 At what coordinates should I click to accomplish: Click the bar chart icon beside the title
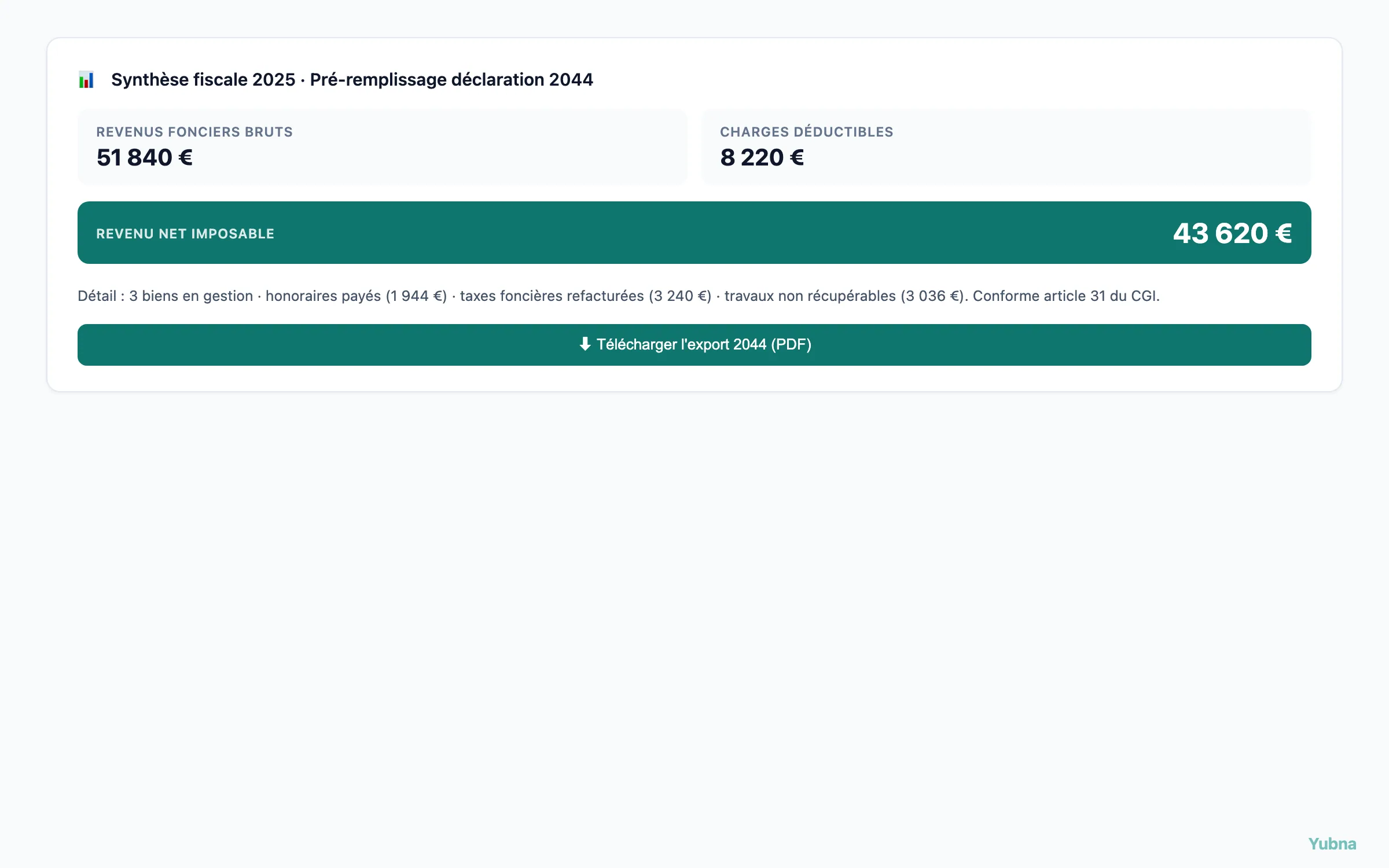coord(86,80)
